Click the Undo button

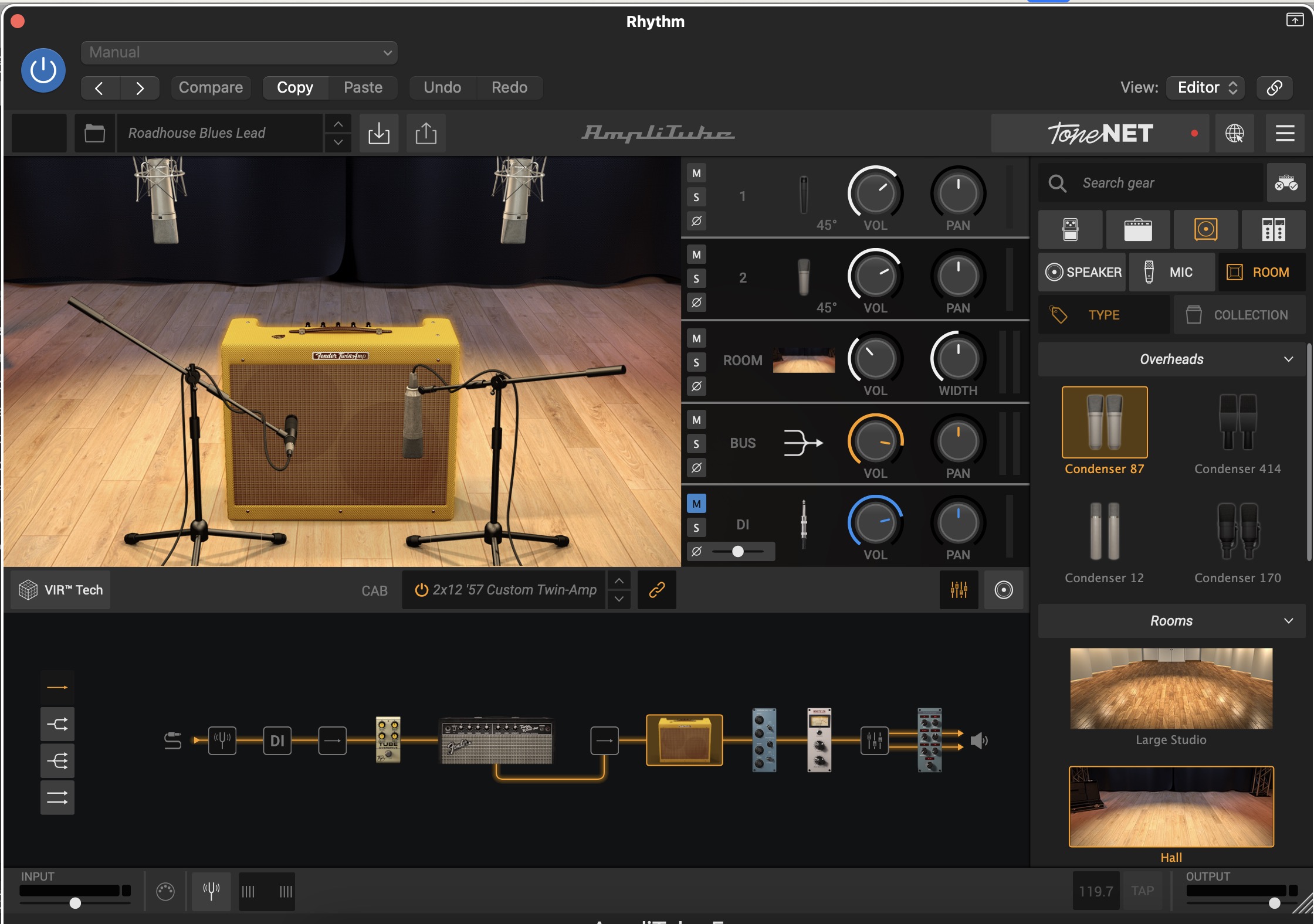[x=442, y=88]
